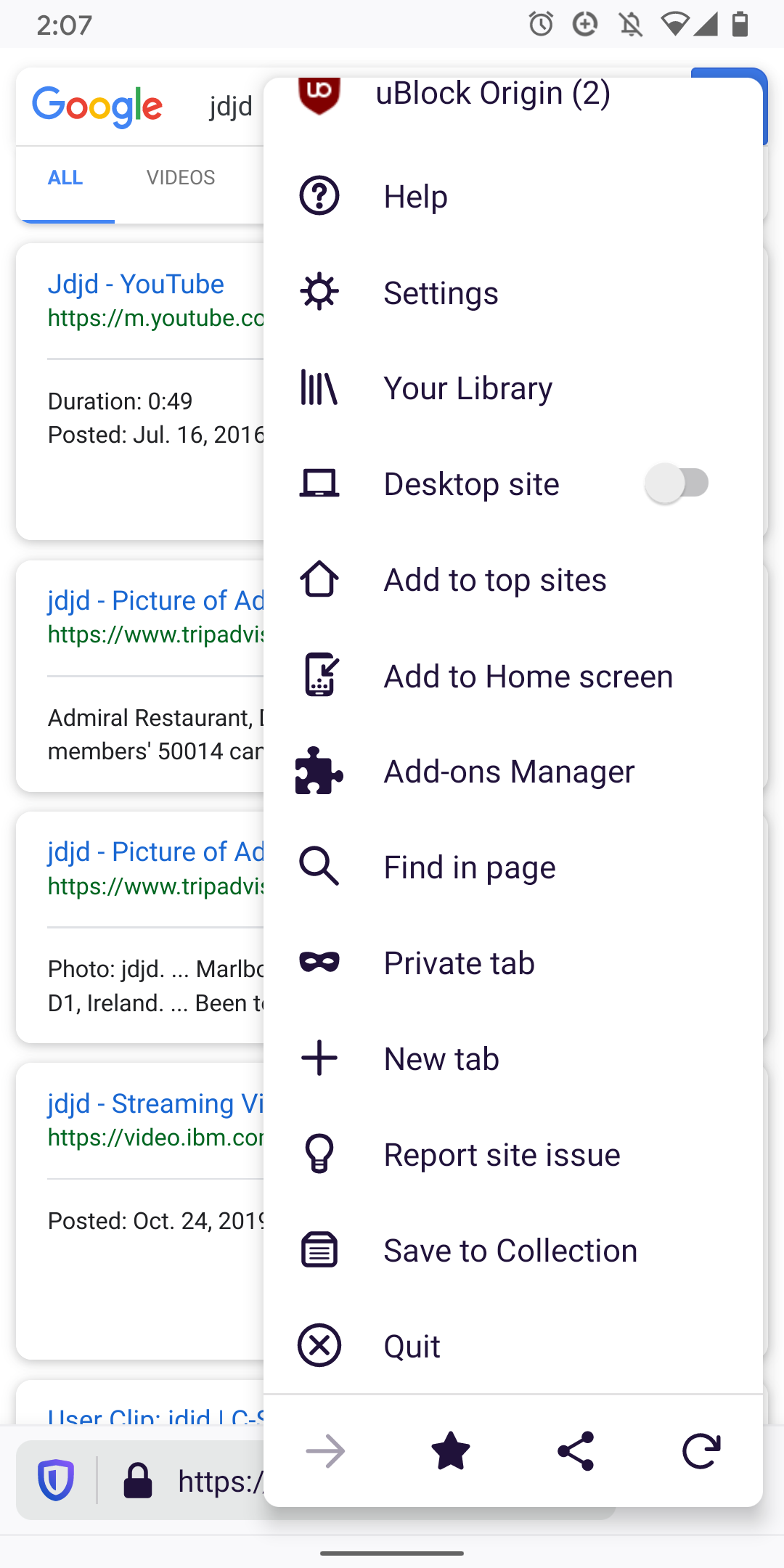Tap the muted notifications bell icon
This screenshot has height=1568, width=784.
point(630,25)
